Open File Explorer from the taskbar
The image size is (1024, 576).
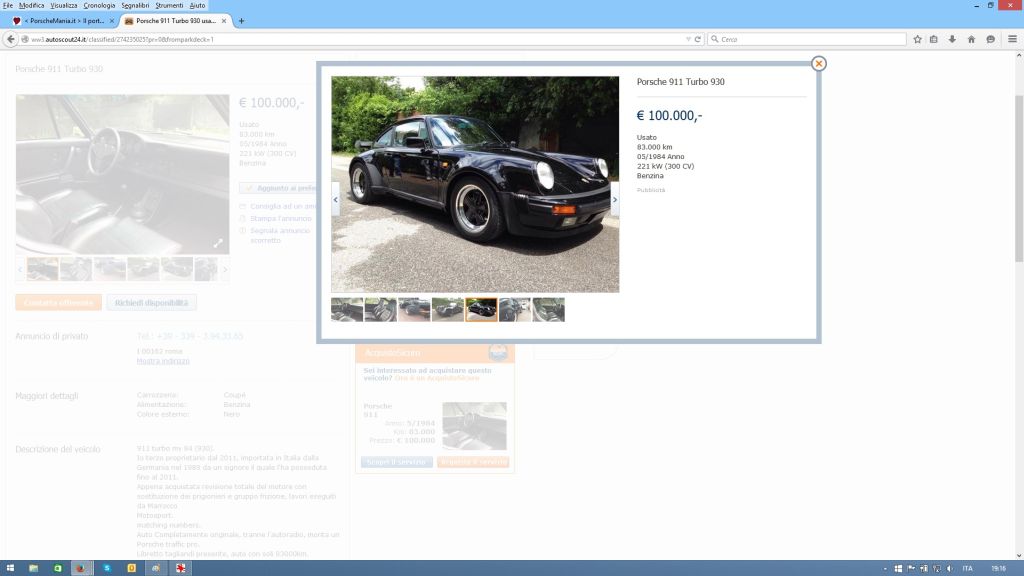(33, 568)
